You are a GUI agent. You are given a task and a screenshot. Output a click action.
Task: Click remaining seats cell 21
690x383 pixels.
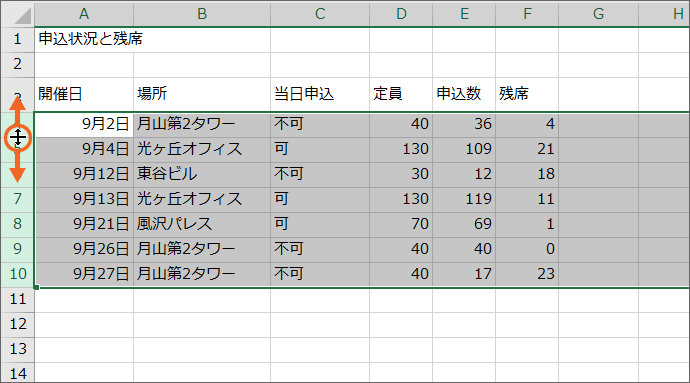527,149
